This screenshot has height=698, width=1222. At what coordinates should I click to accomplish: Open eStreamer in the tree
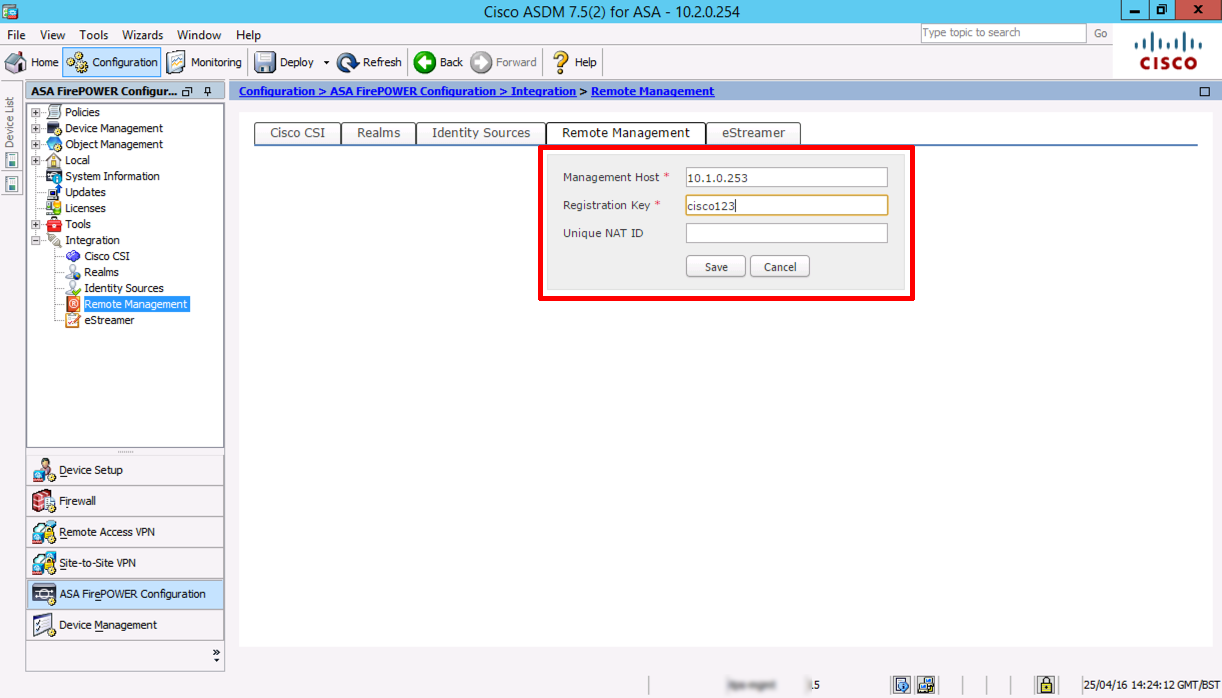point(109,320)
